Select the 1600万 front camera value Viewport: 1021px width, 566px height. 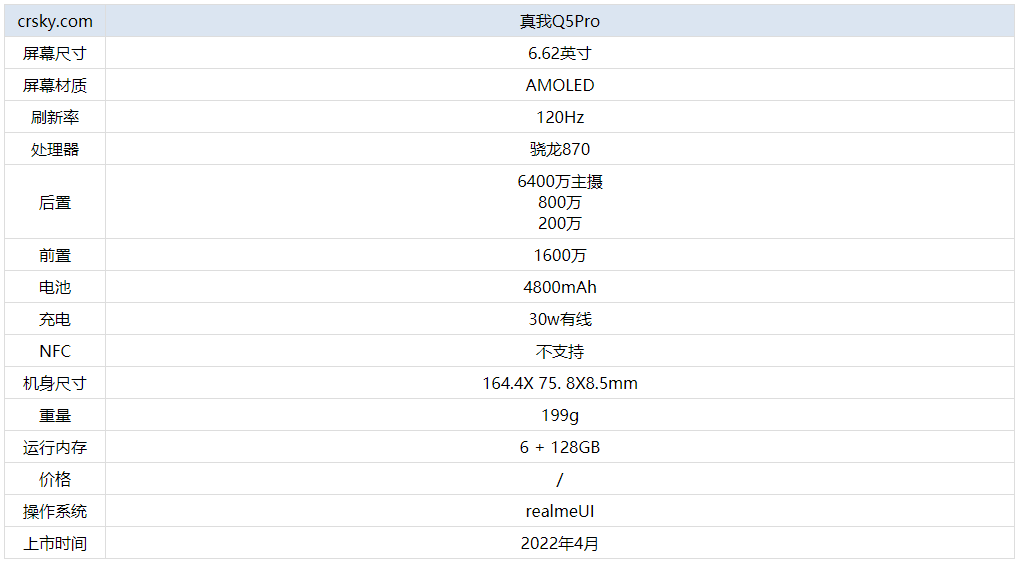point(559,255)
